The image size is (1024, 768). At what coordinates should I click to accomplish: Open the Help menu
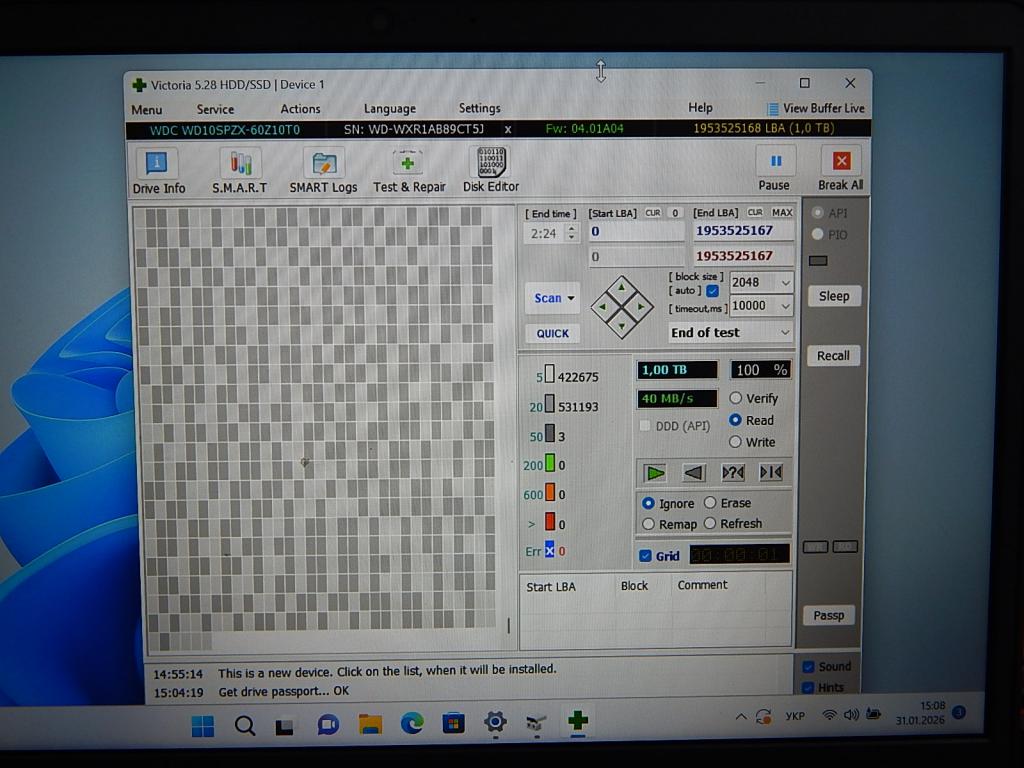pos(700,107)
